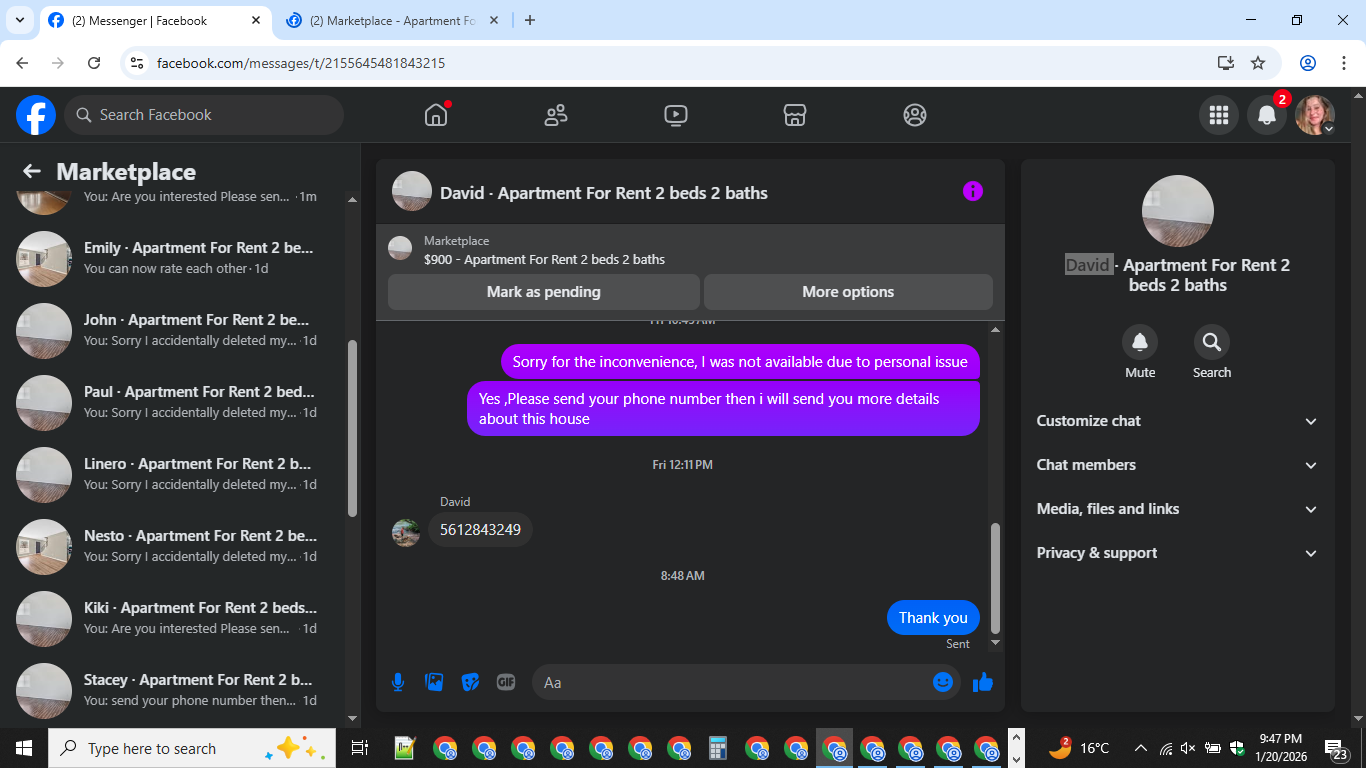Screen dimensions: 1366x768
Task: Open the Marketplace storefront icon
Action: [x=795, y=115]
